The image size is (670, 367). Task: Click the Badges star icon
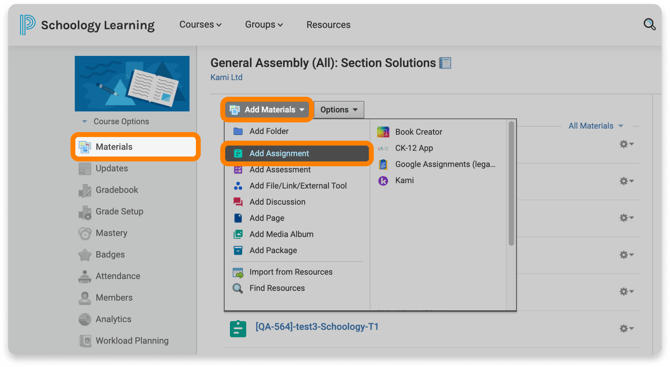(85, 255)
